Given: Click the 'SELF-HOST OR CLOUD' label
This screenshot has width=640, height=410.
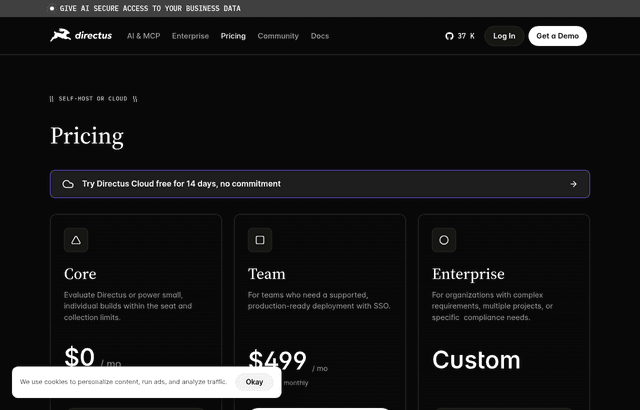Looking at the screenshot, I should (x=93, y=99).
